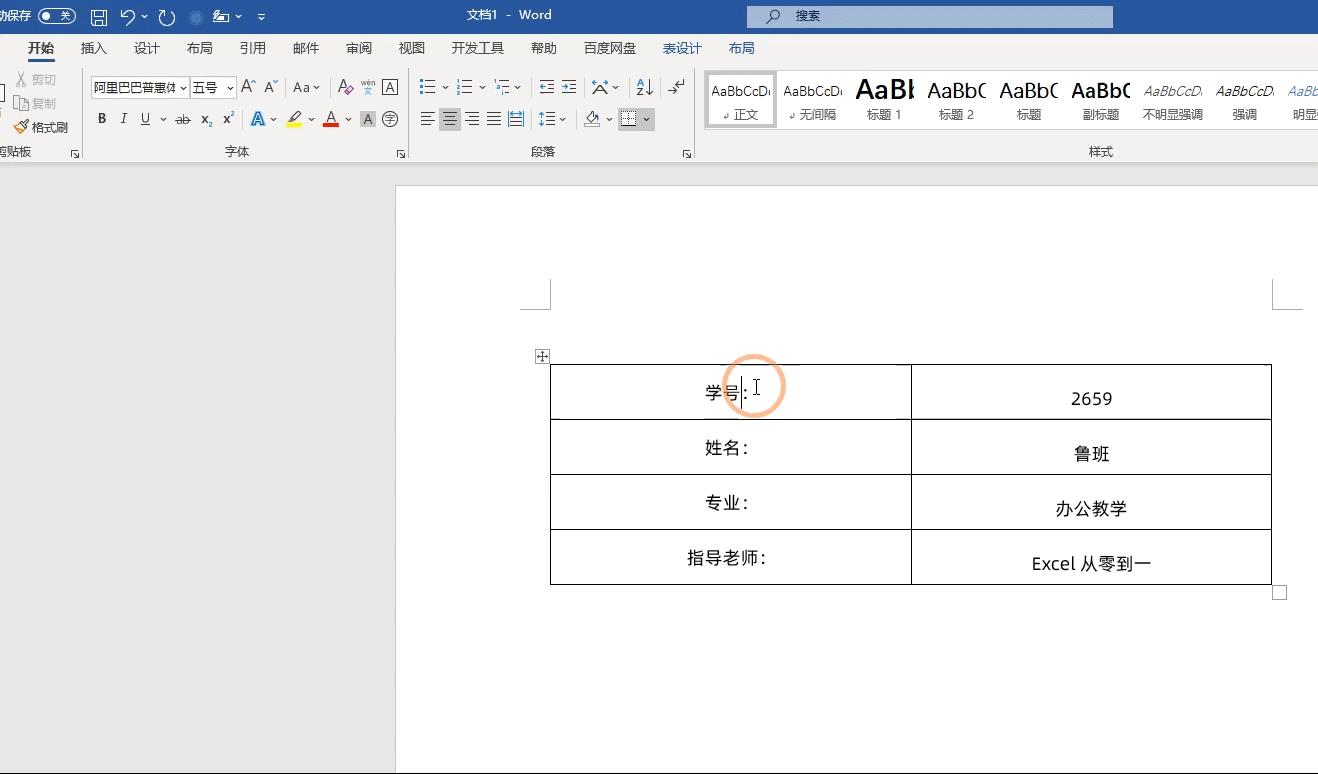The image size is (1318, 774).
Task: Enable bulleted list formatting
Action: tap(427, 86)
